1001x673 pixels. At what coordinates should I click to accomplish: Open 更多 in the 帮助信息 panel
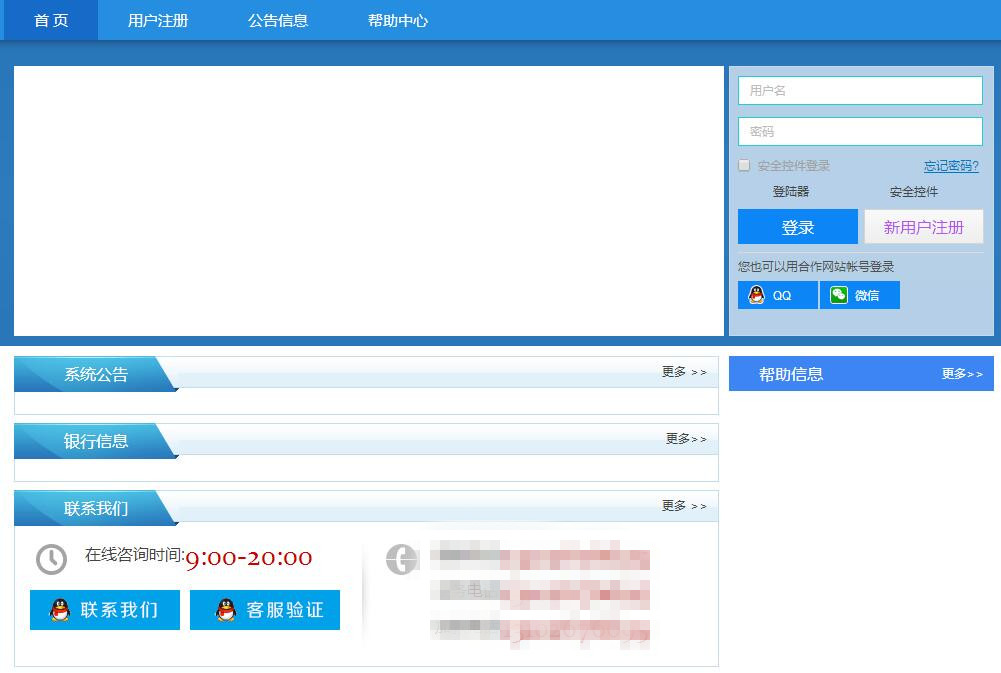click(962, 374)
